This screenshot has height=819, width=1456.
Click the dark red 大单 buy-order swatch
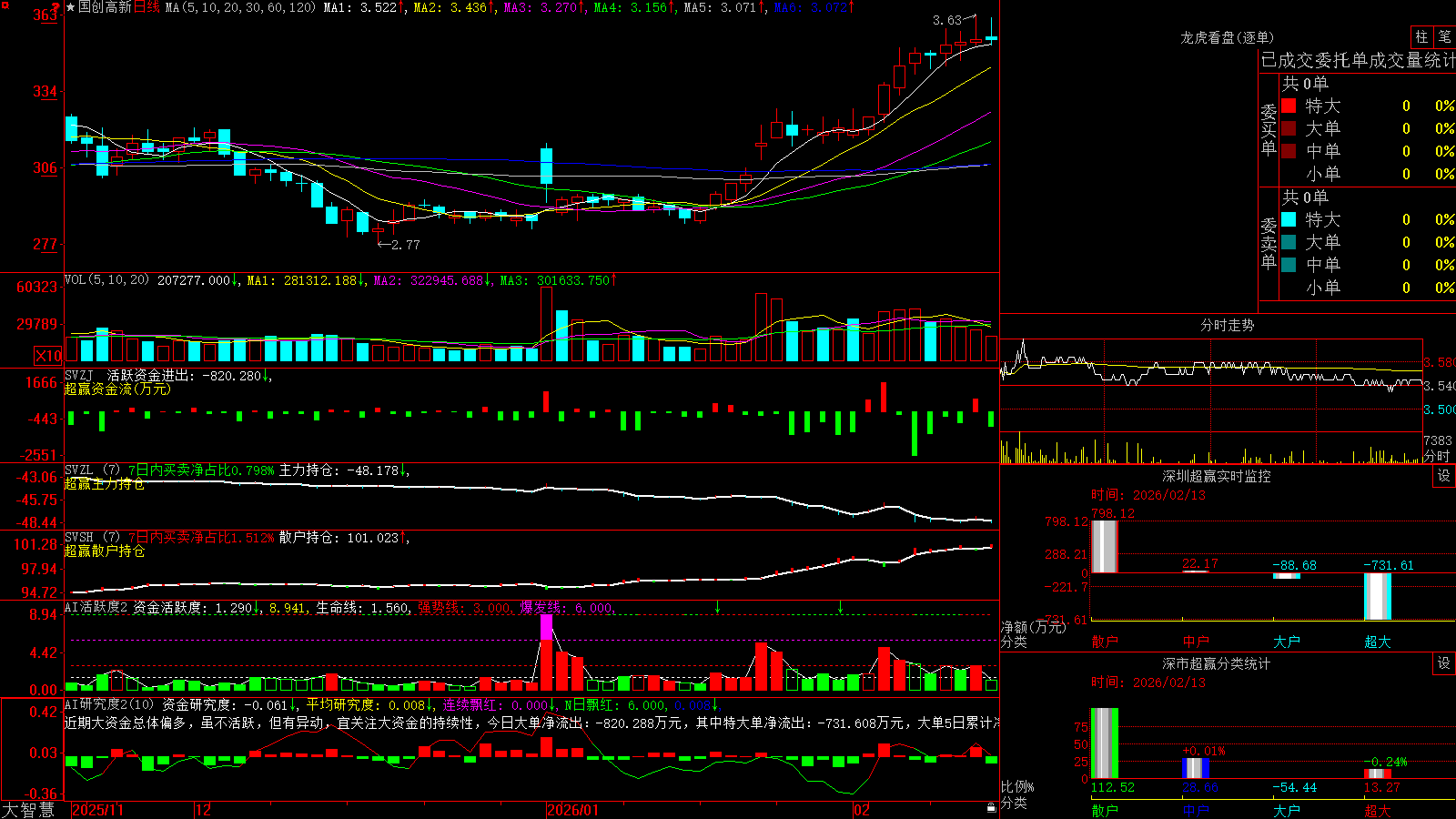click(x=1289, y=128)
